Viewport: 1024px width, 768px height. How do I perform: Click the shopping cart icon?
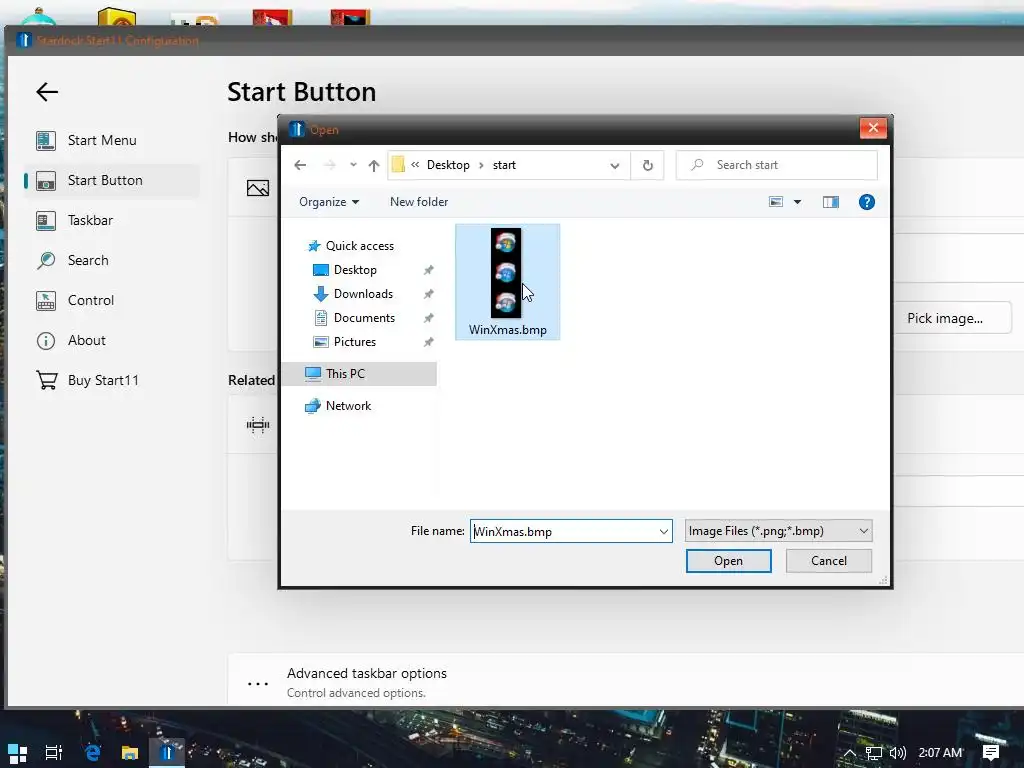[46, 380]
